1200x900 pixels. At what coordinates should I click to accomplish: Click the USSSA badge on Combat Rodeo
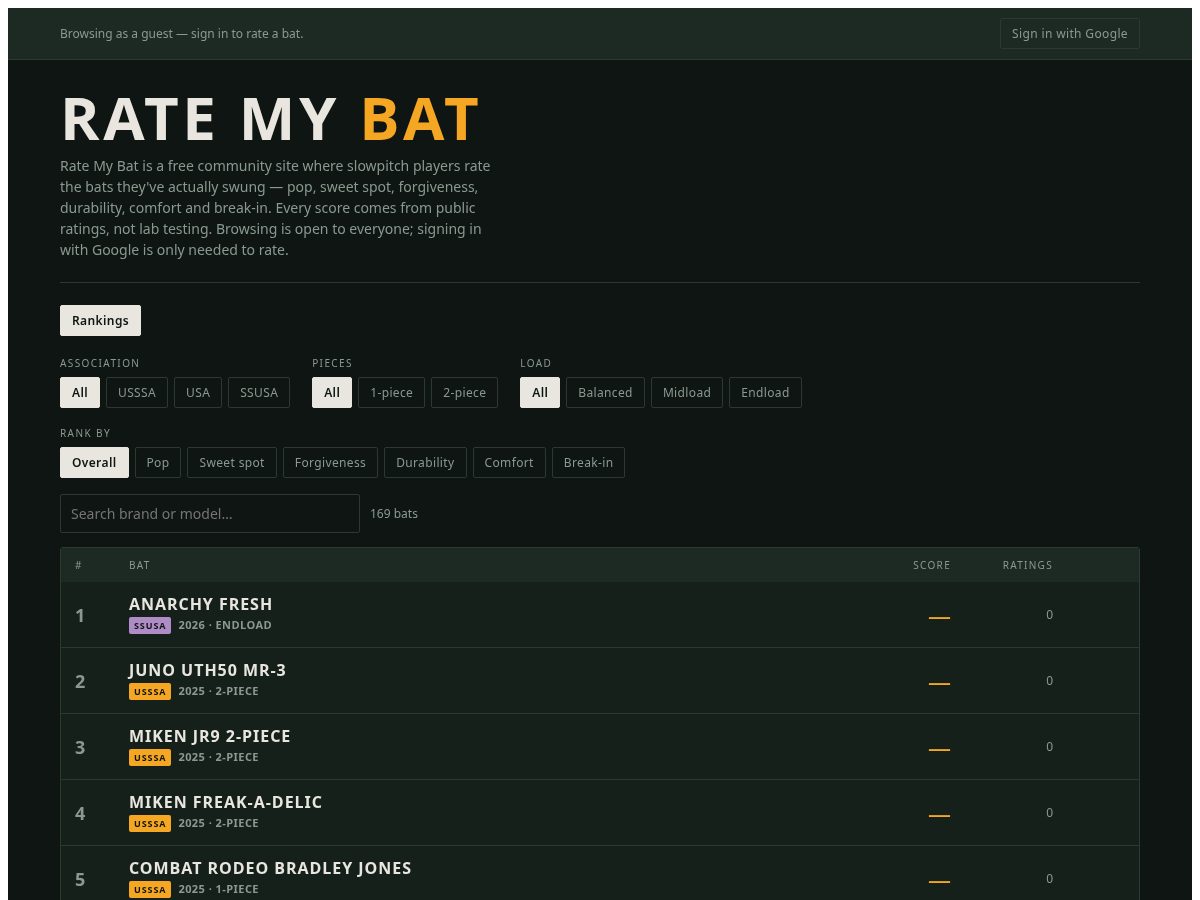(x=150, y=890)
